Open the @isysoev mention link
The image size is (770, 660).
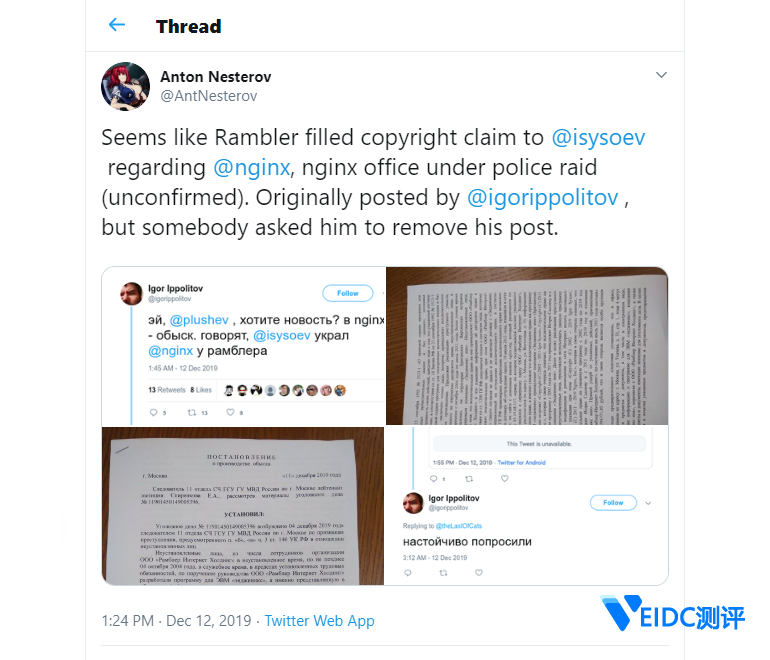tap(598, 138)
